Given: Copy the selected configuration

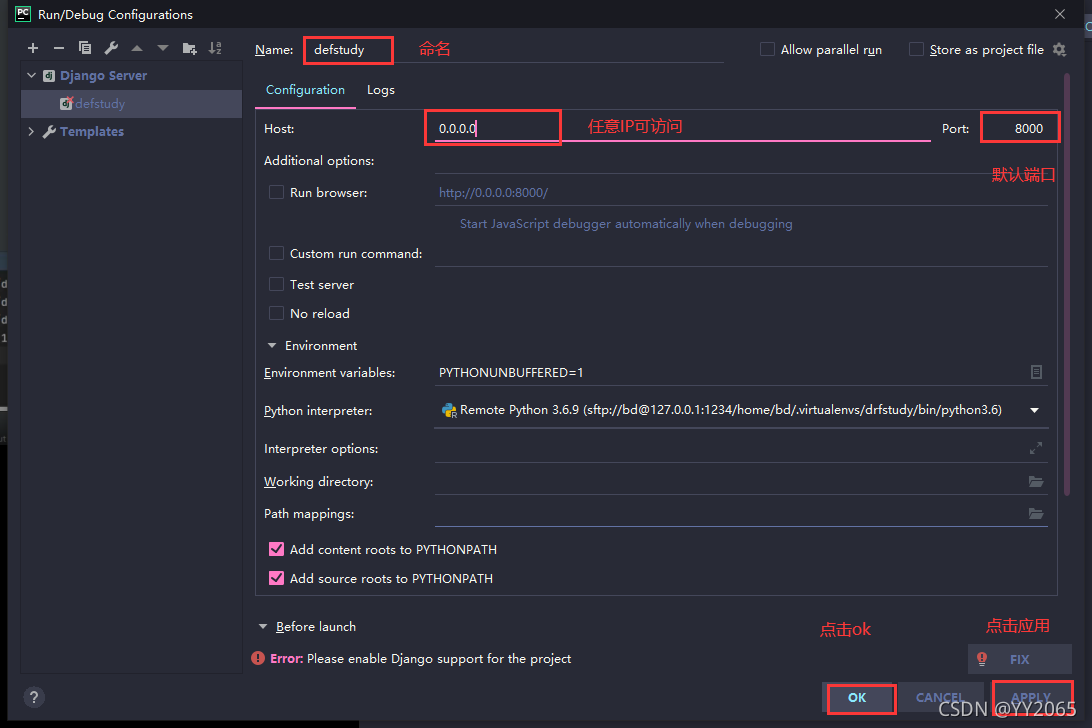Looking at the screenshot, I should 85,48.
